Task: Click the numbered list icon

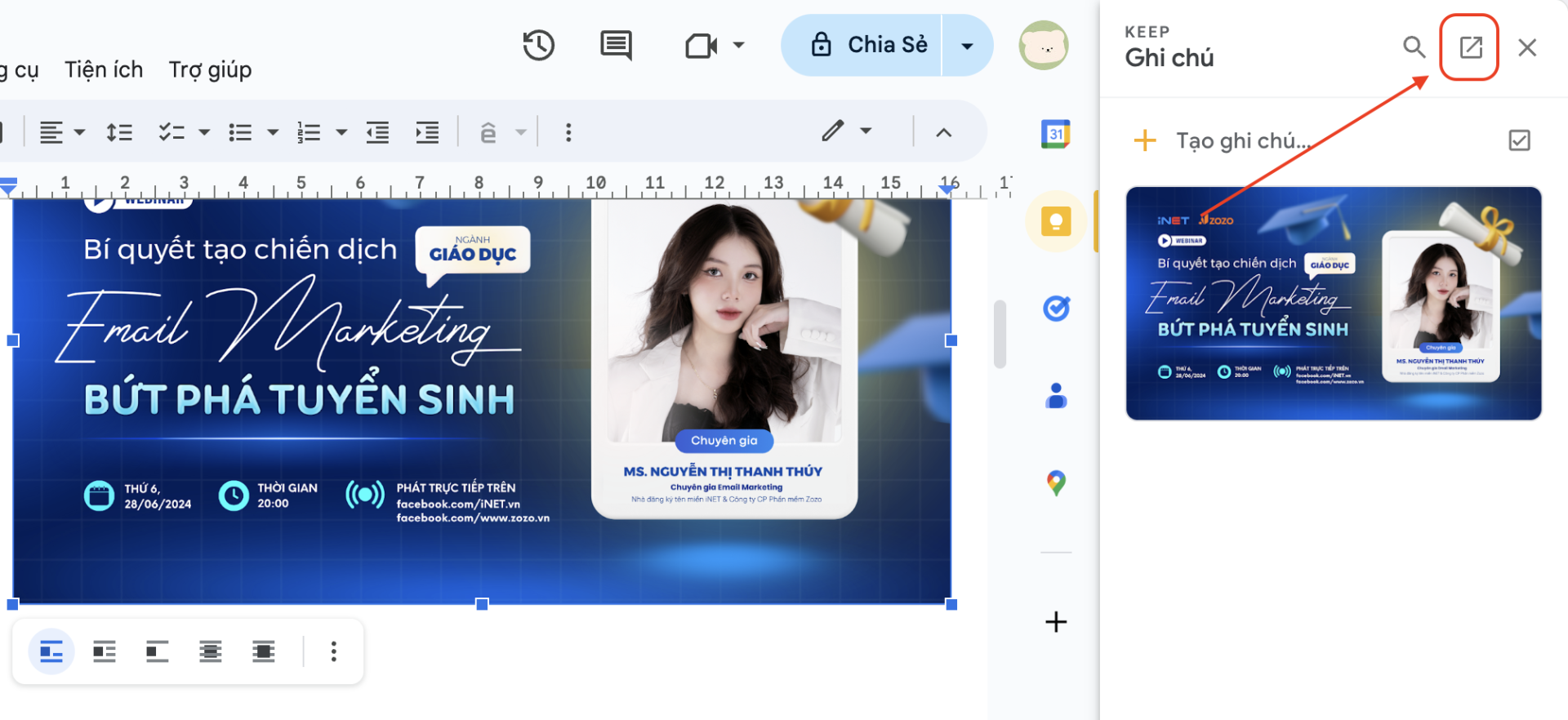Action: point(309,132)
